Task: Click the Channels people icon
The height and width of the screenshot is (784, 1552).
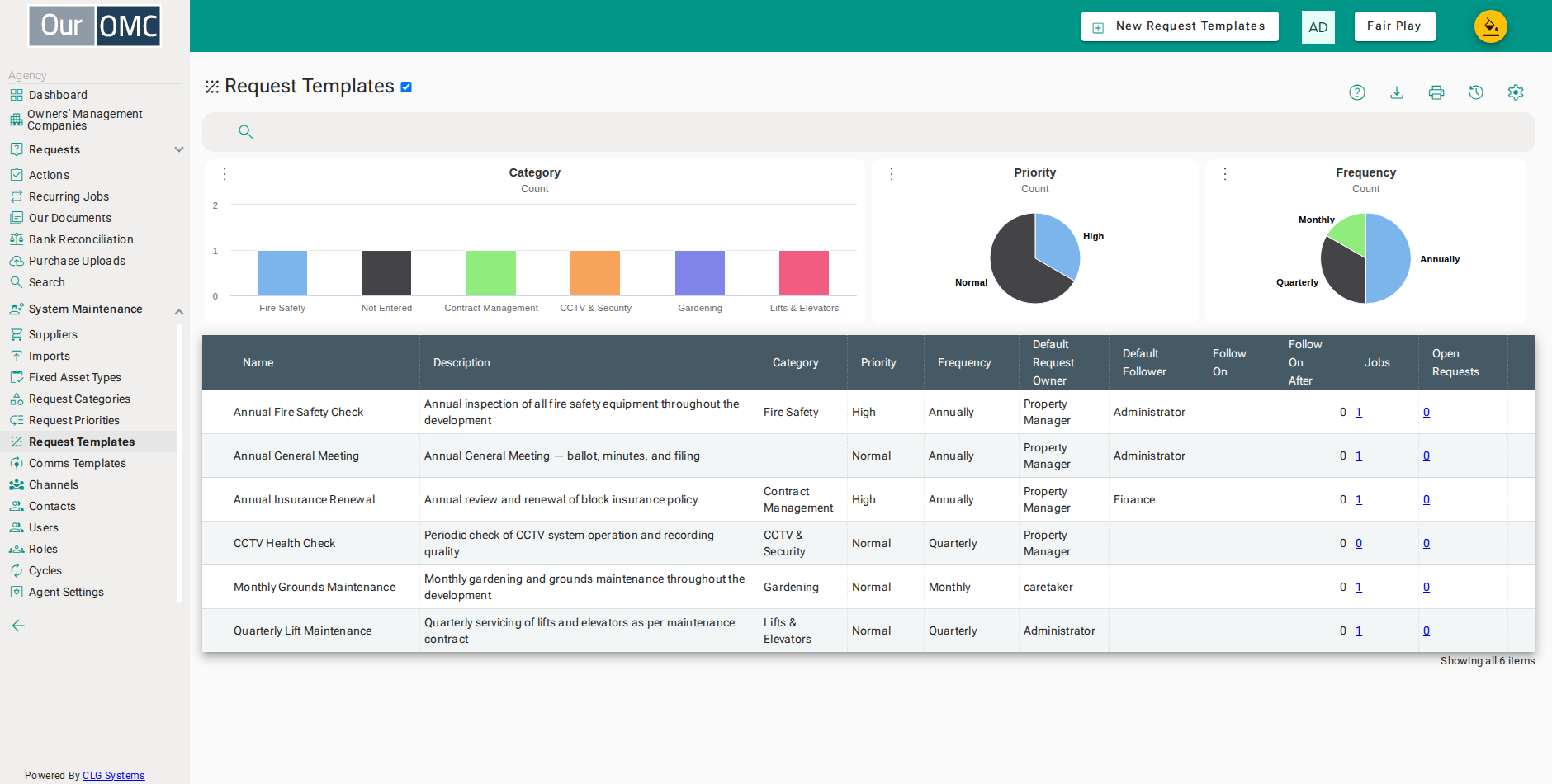Action: tap(17, 484)
